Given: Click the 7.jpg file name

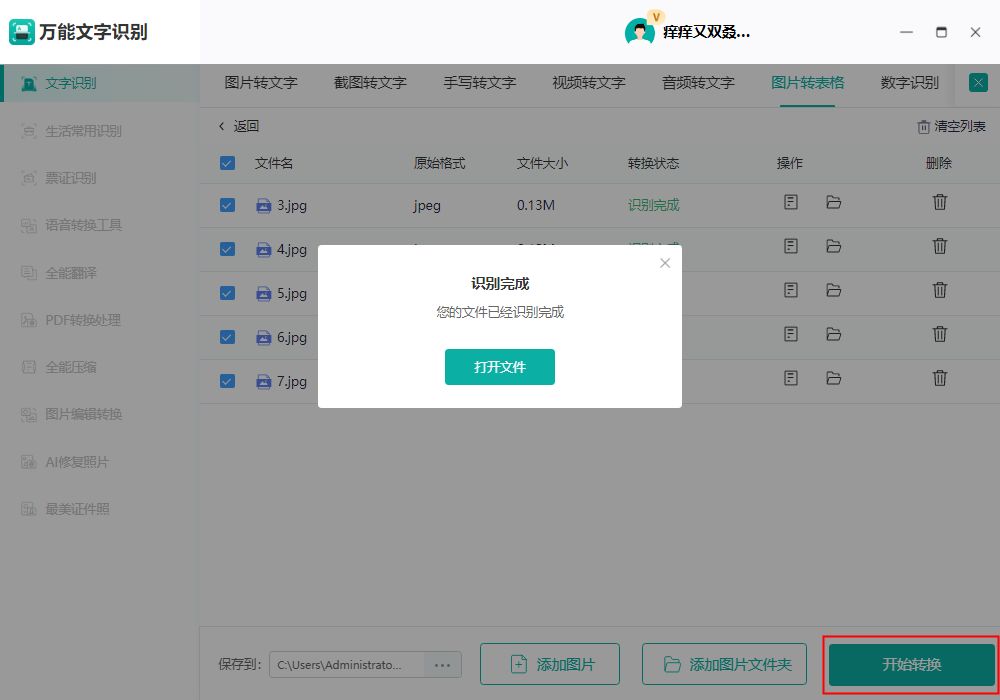Looking at the screenshot, I should pyautogui.click(x=291, y=381).
